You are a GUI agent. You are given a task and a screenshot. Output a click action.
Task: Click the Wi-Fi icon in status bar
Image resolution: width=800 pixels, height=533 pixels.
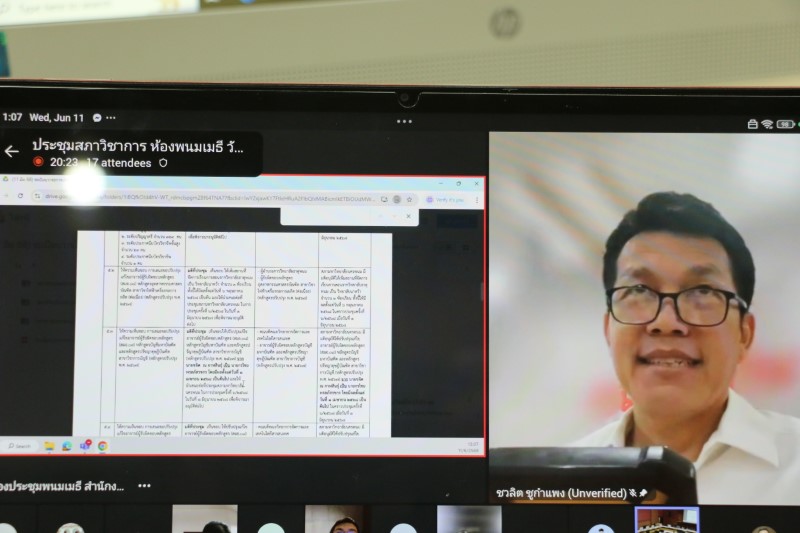767,124
